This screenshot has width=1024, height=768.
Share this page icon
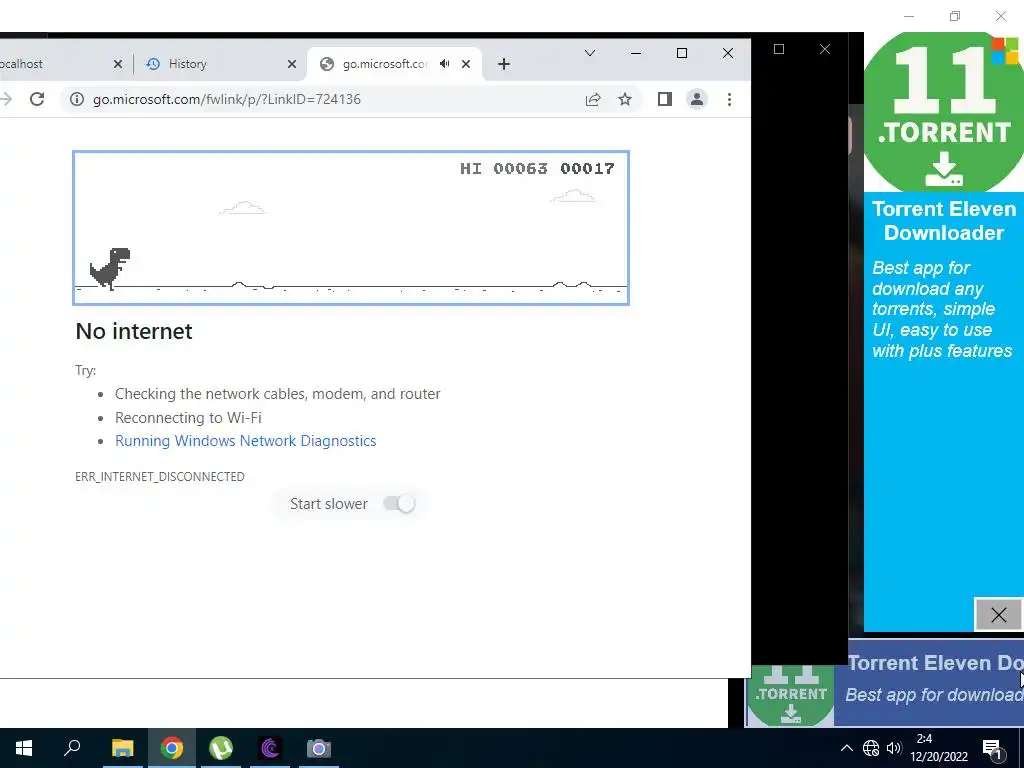pos(593,99)
